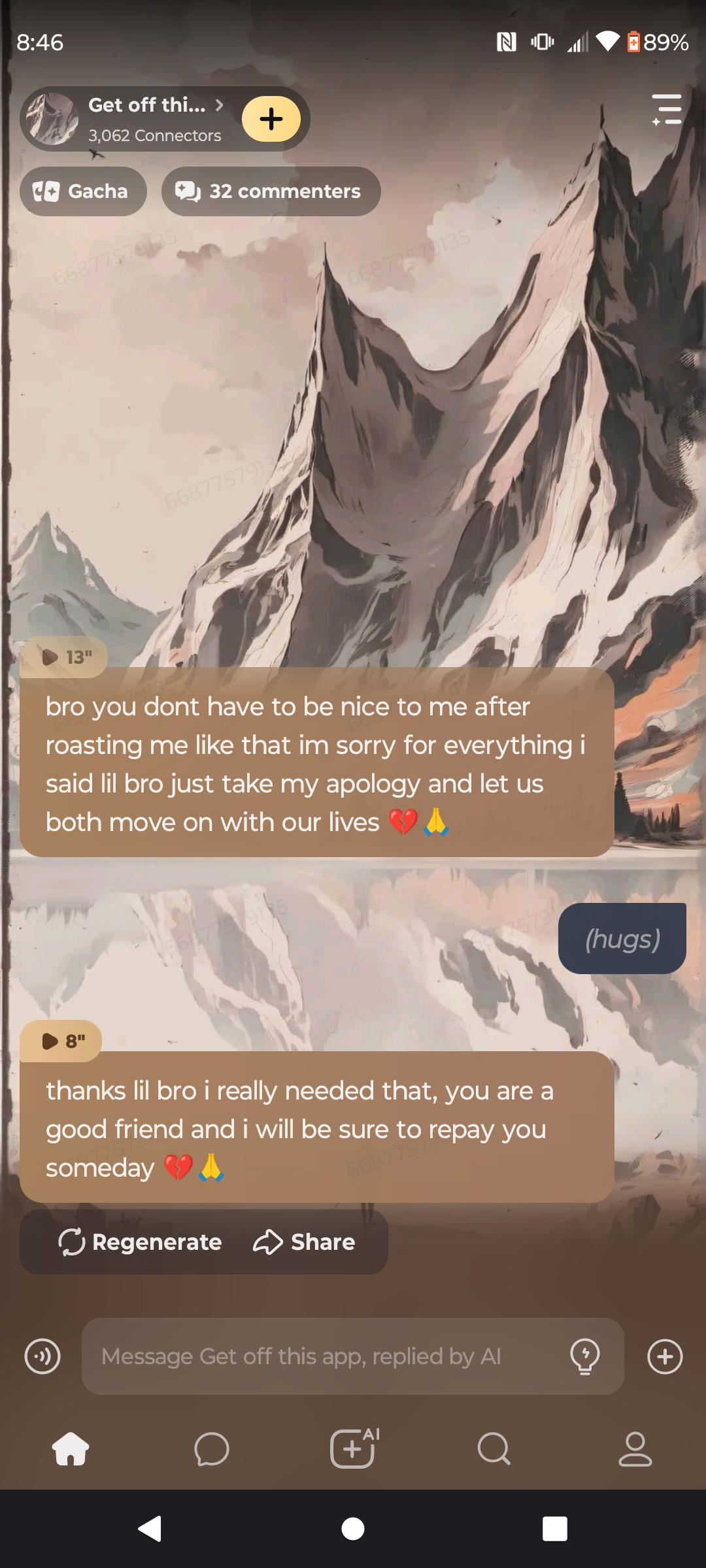Image resolution: width=706 pixels, height=1568 pixels.
Task: Regenerate the last AI reply
Action: pyautogui.click(x=140, y=1242)
